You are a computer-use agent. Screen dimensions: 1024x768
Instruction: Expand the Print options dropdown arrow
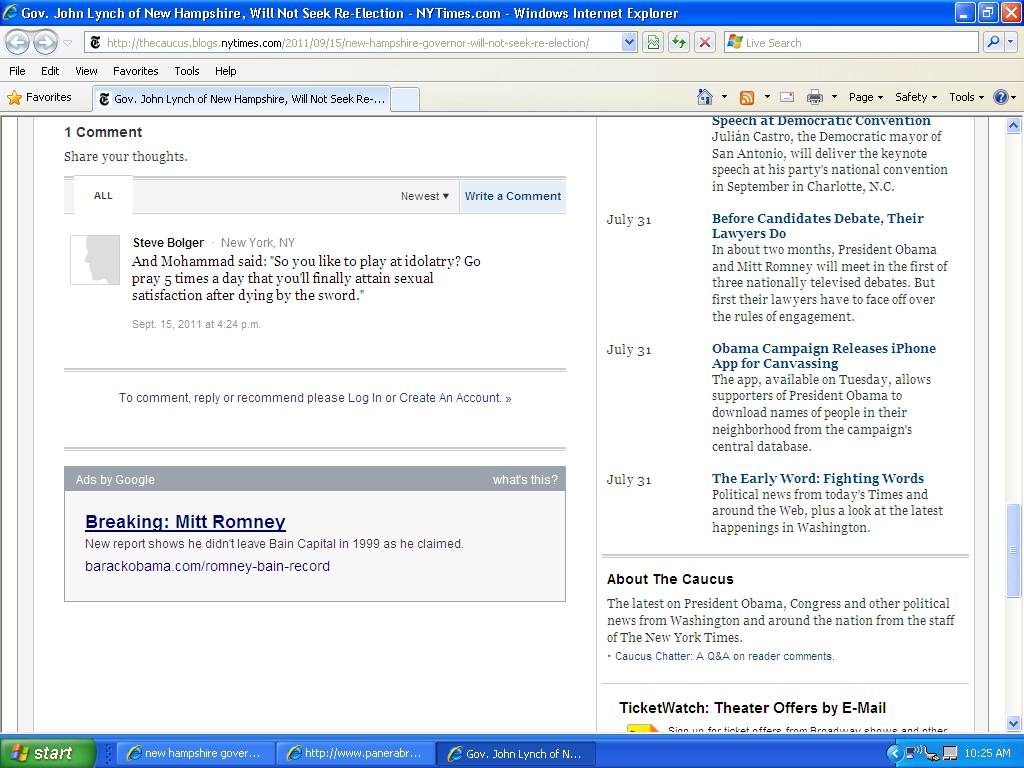tap(834, 97)
